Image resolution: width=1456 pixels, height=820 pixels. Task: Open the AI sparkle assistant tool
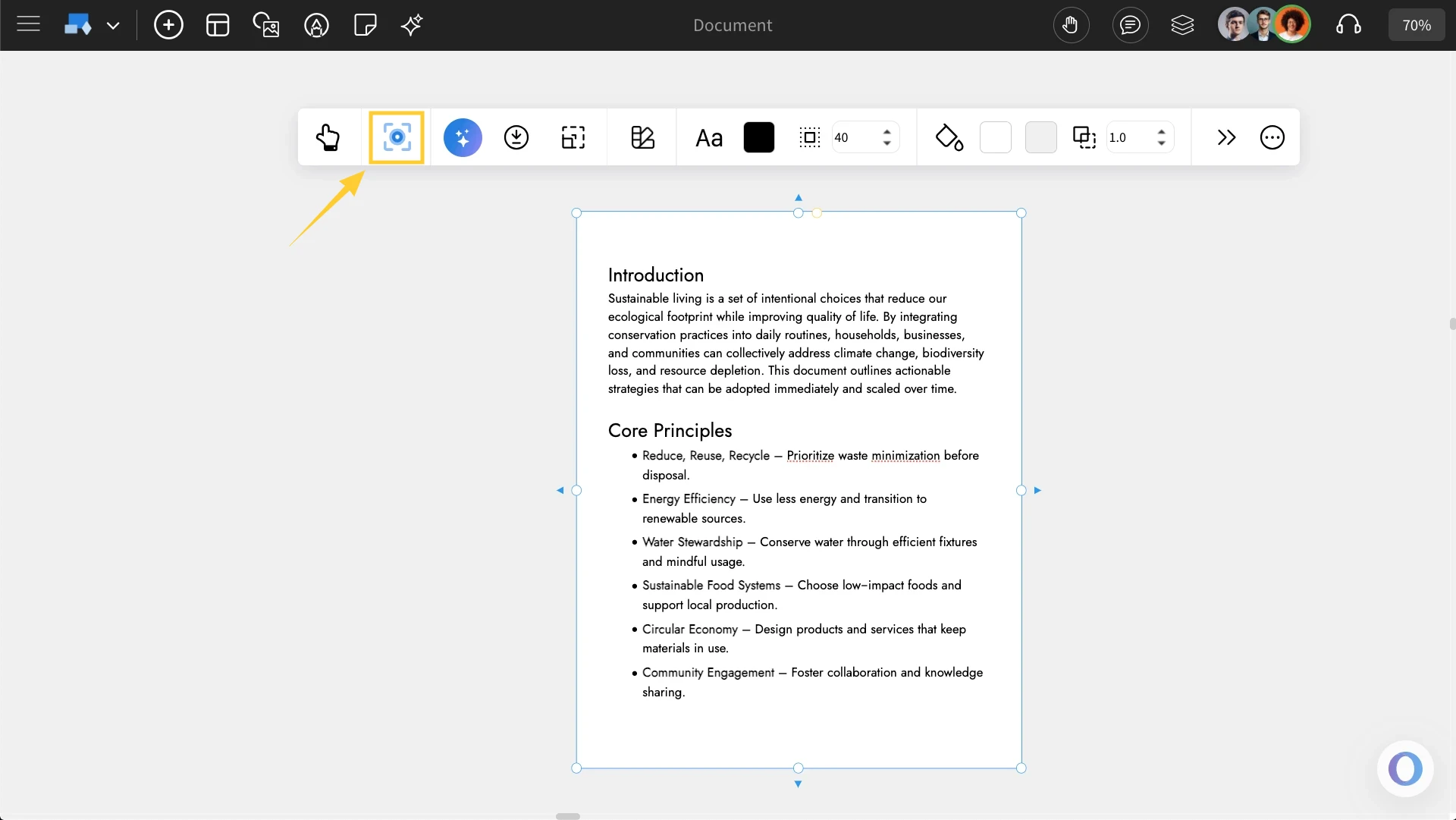coord(411,24)
